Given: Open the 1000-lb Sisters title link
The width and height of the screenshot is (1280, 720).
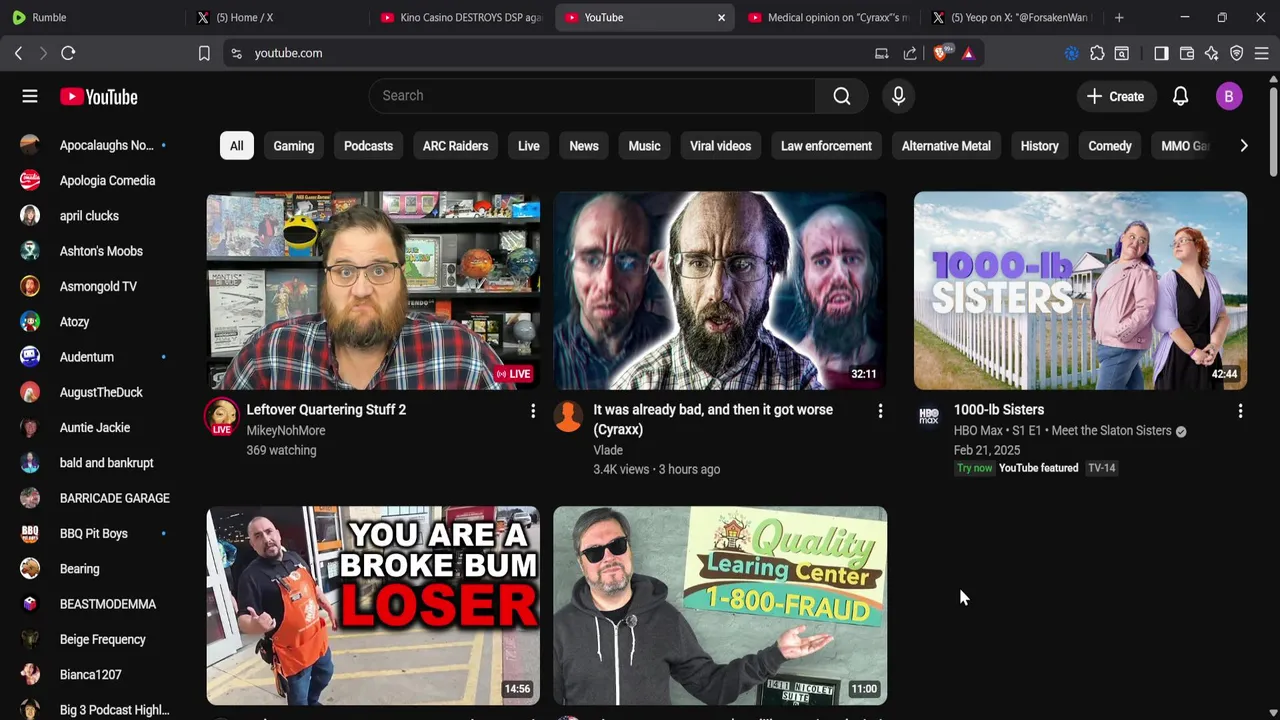Looking at the screenshot, I should [999, 410].
